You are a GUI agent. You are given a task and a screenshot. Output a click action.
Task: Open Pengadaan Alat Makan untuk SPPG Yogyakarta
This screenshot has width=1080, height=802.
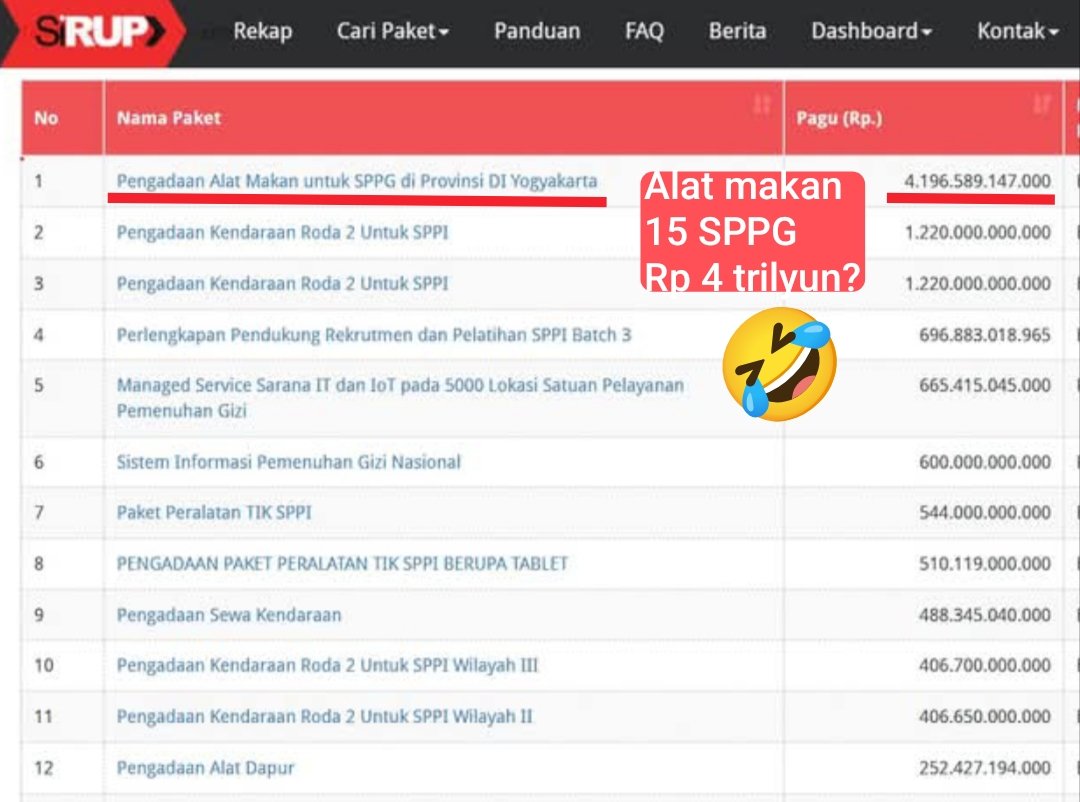pos(357,181)
